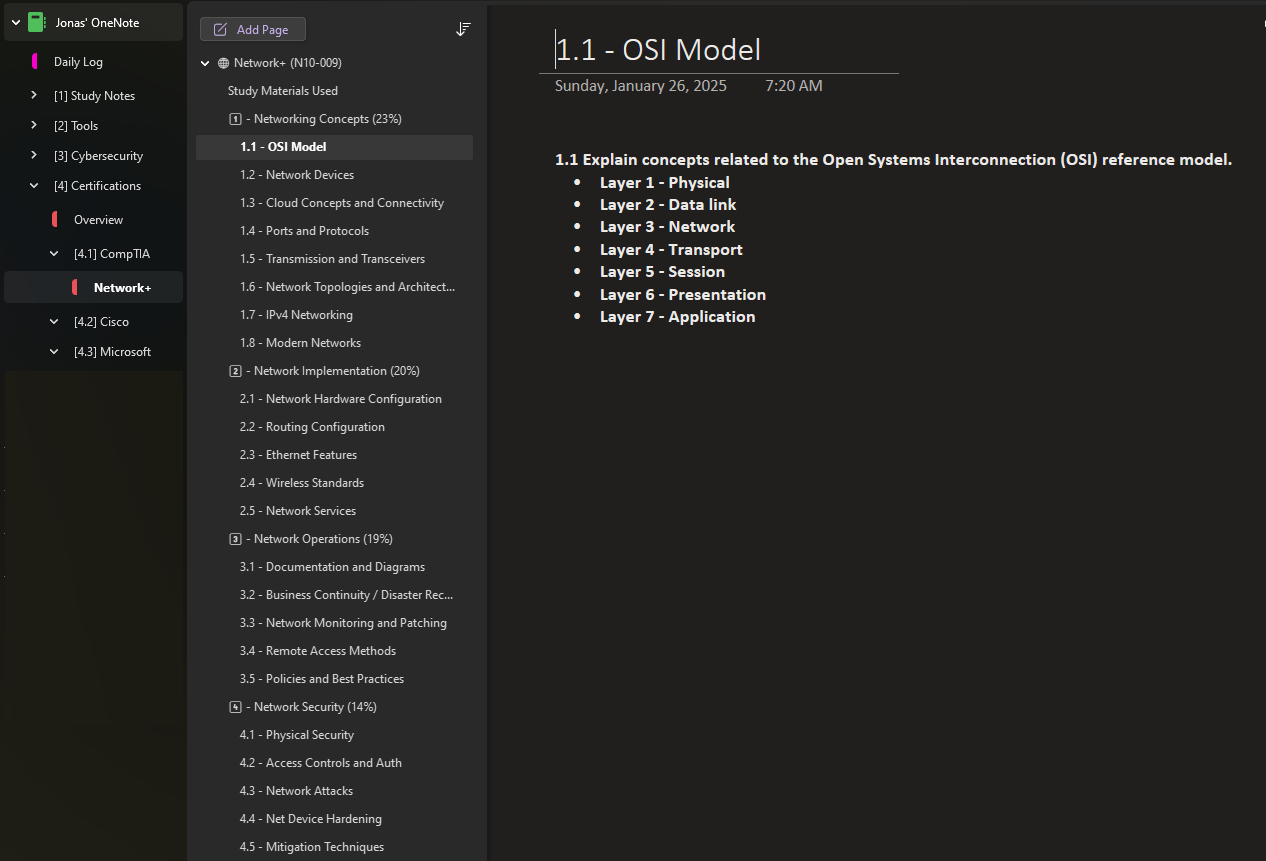Collapse the [4] Certifications section group

click(34, 186)
